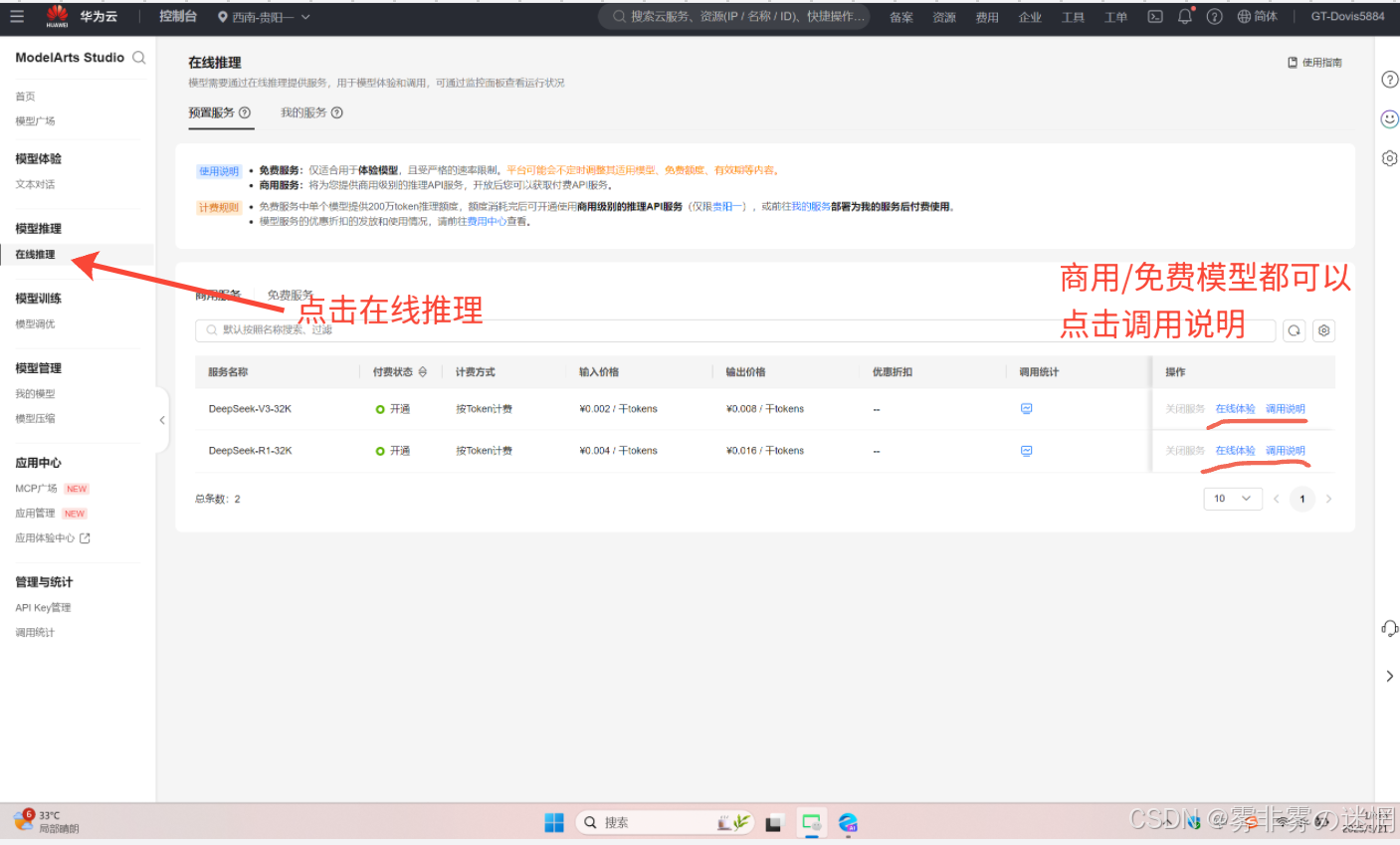Open the 资源 top menu
The width and height of the screenshot is (1400, 845).
click(x=944, y=17)
